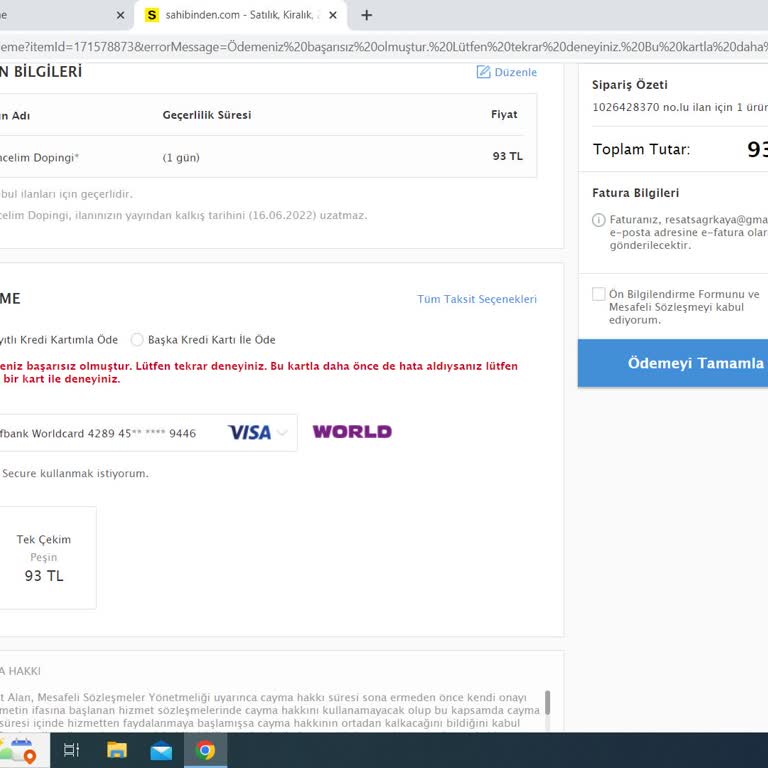
Task: Open a new browser tab
Action: click(x=366, y=15)
